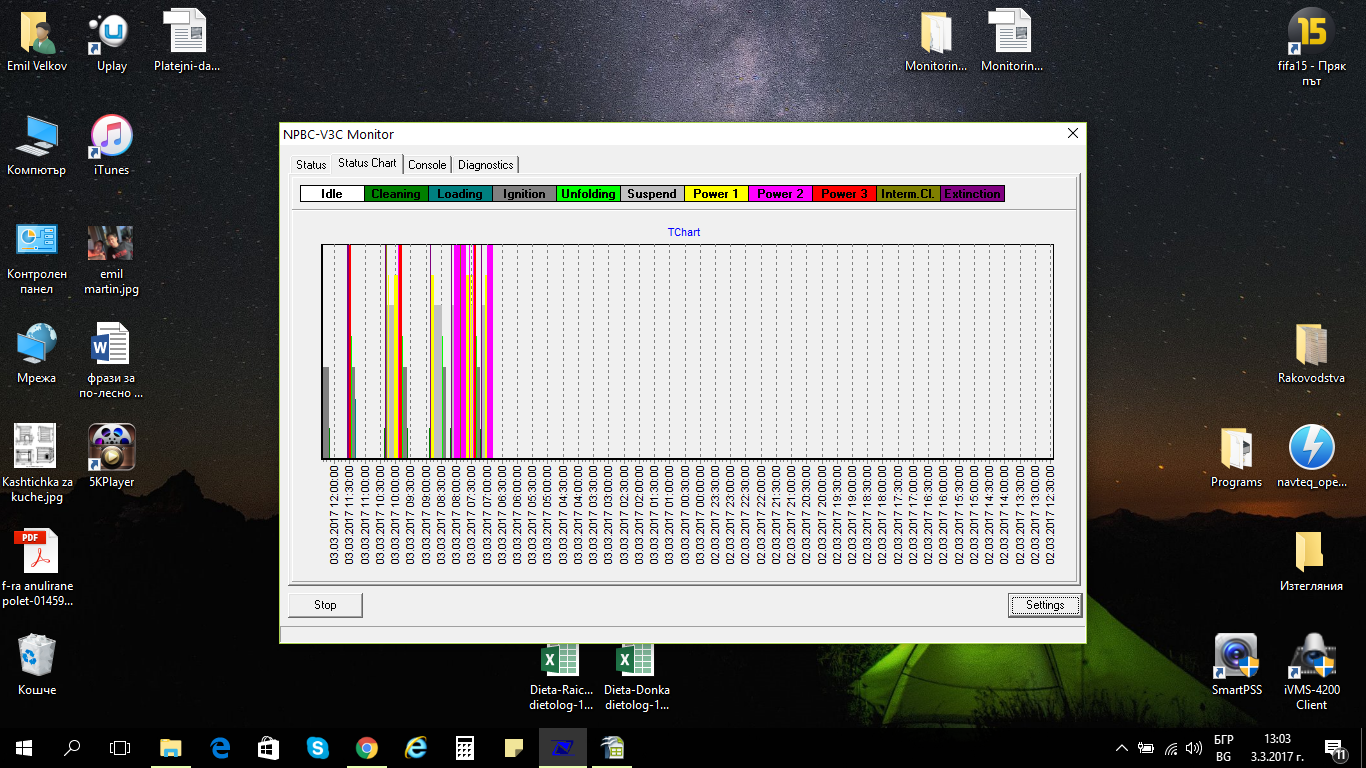Viewport: 1366px width, 768px height.
Task: Select the magenta Power 2 legend swatch
Action: (x=780, y=194)
